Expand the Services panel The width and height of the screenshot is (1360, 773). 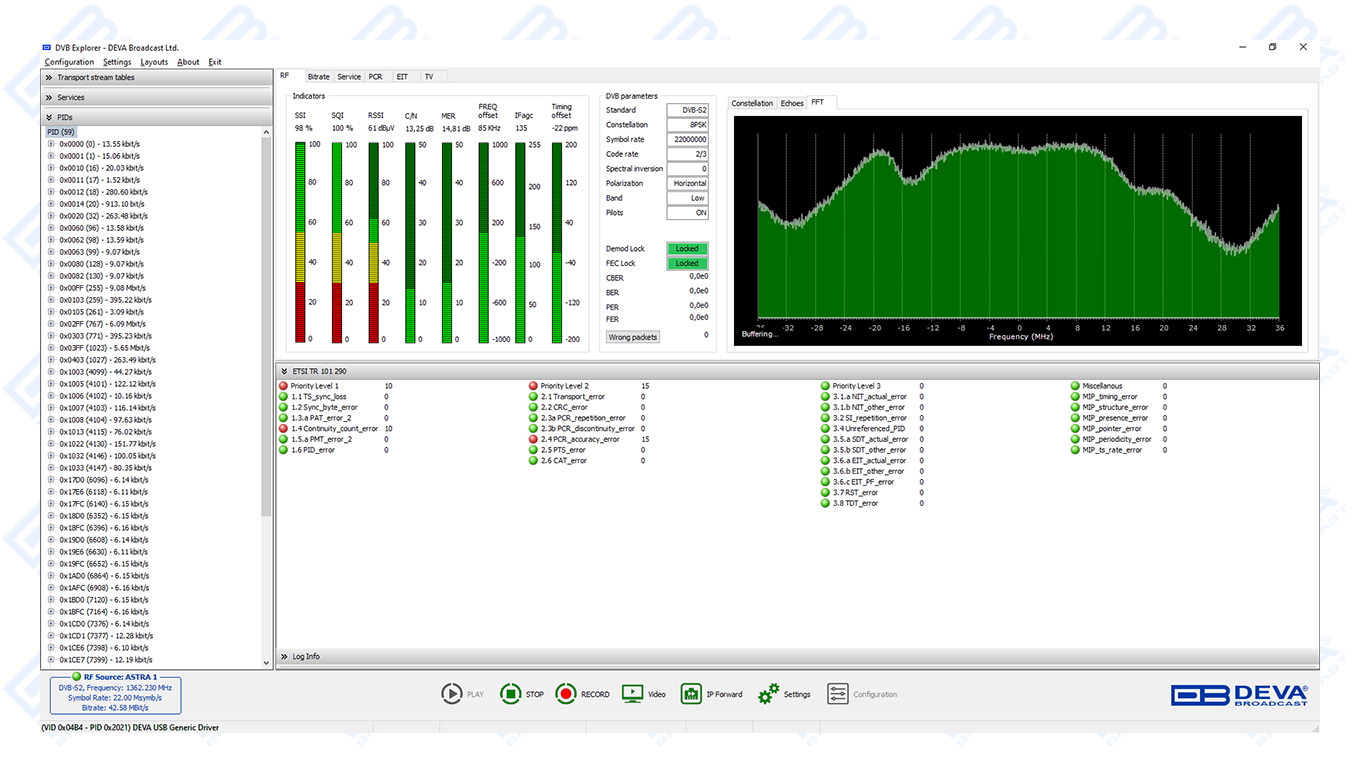(x=48, y=97)
